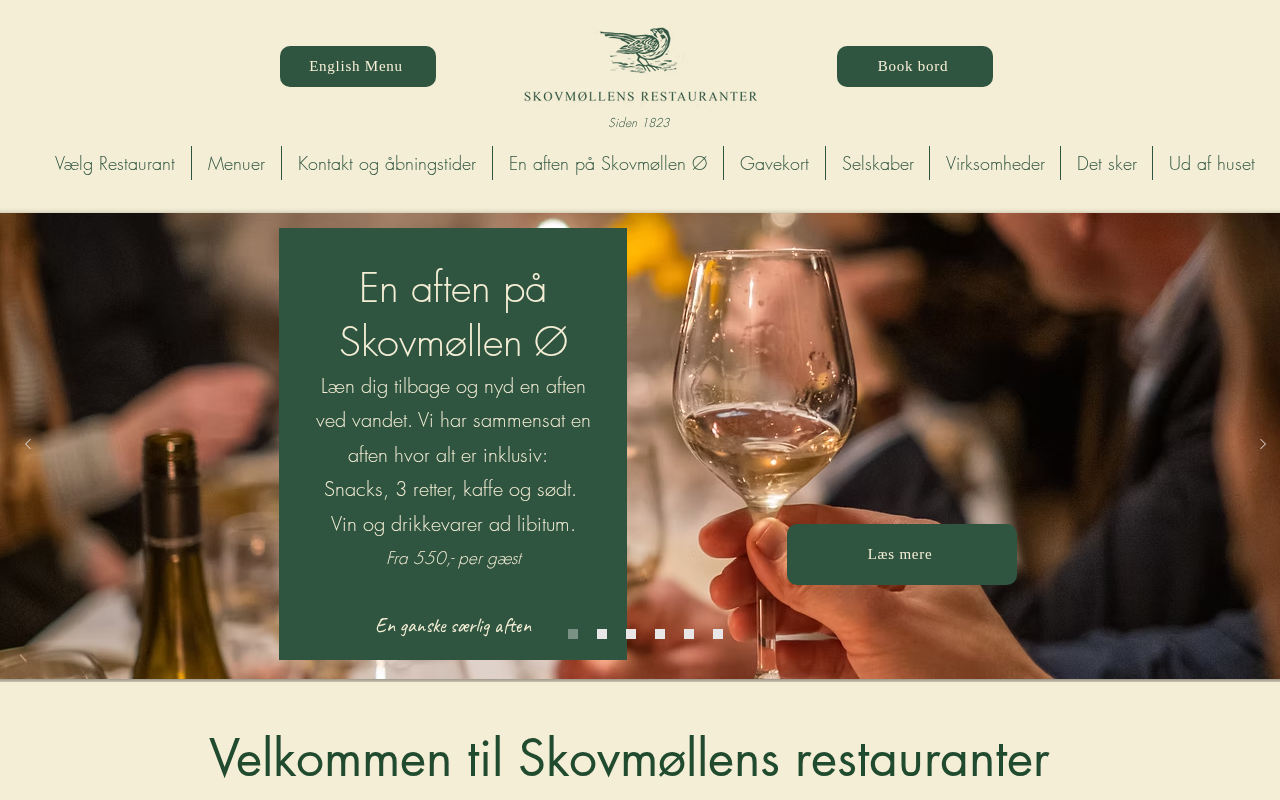Expand the Menuer navigation item
The height and width of the screenshot is (800, 1280).
[236, 163]
